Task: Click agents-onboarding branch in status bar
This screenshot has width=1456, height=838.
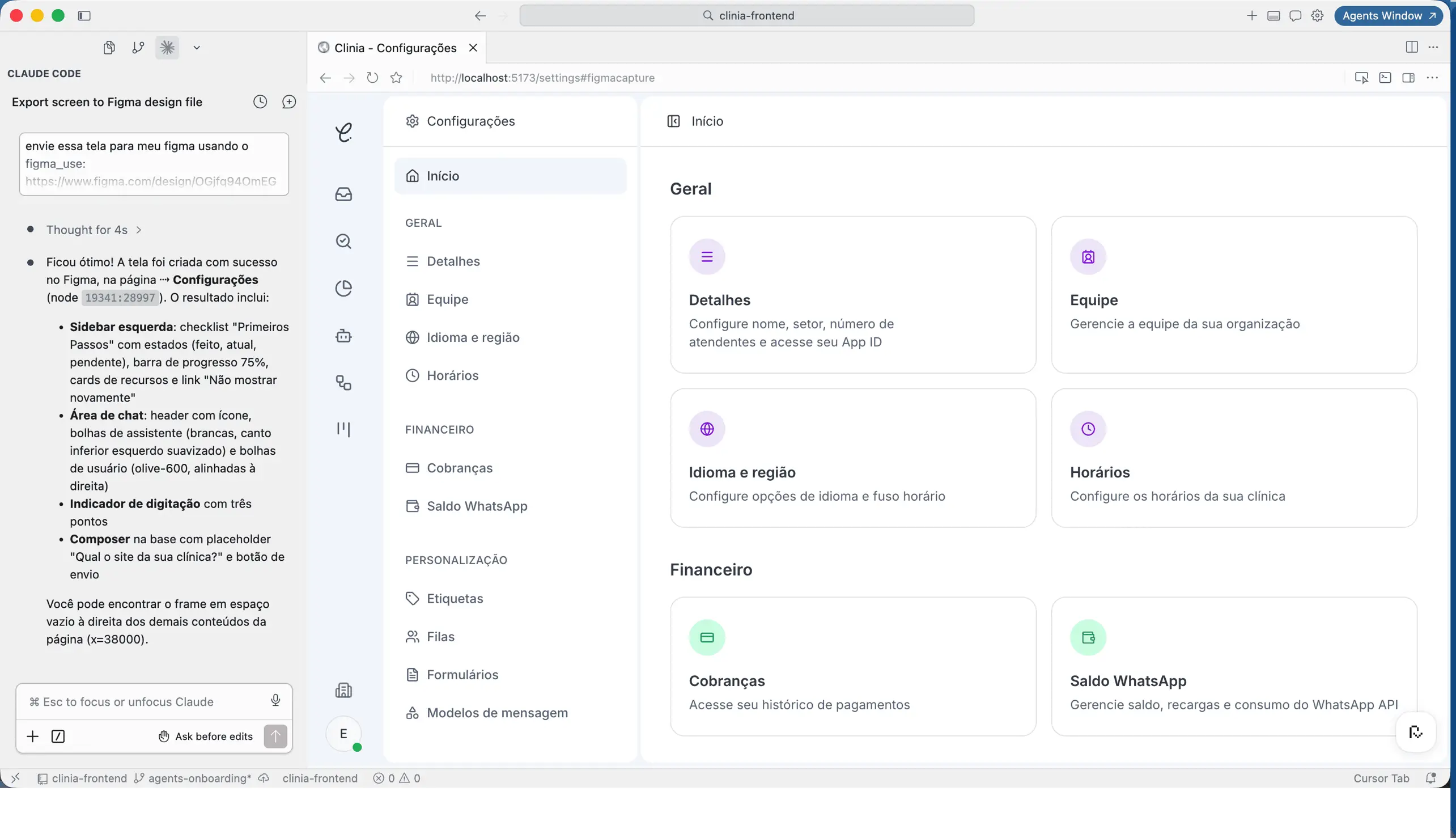Action: [193, 778]
